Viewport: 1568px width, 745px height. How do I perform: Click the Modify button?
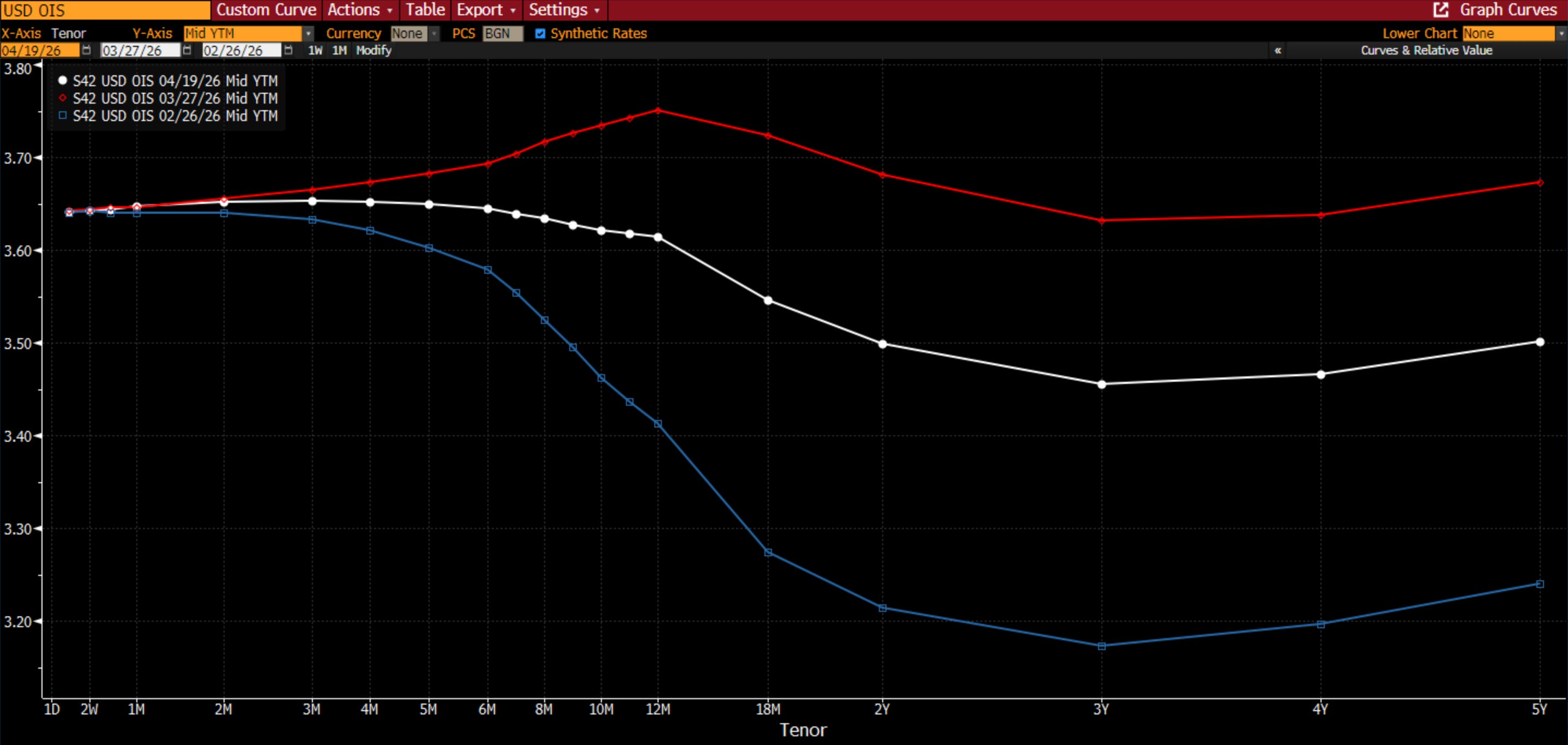pyautogui.click(x=373, y=51)
